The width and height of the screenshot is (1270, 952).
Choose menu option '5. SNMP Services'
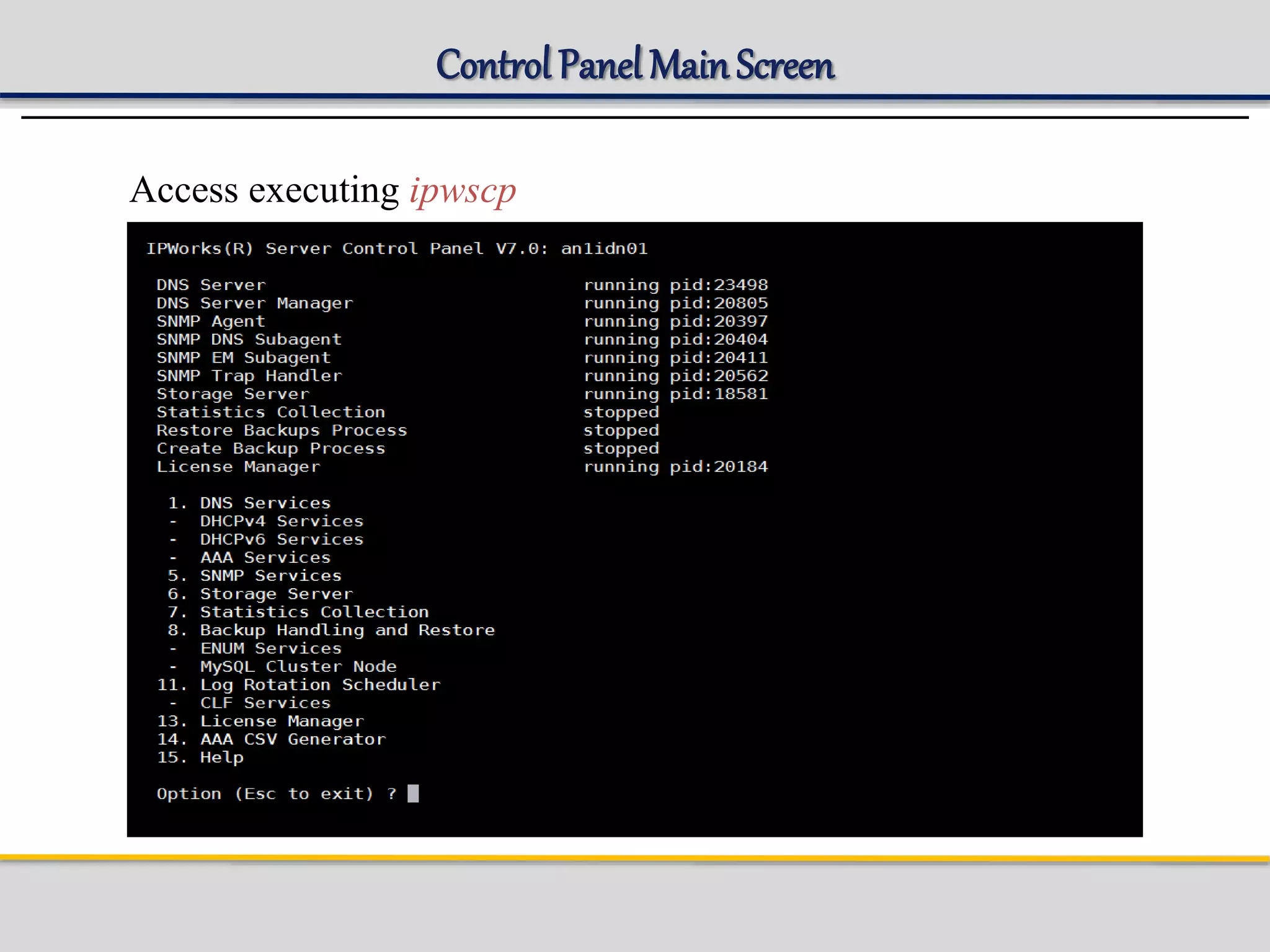pos(255,576)
